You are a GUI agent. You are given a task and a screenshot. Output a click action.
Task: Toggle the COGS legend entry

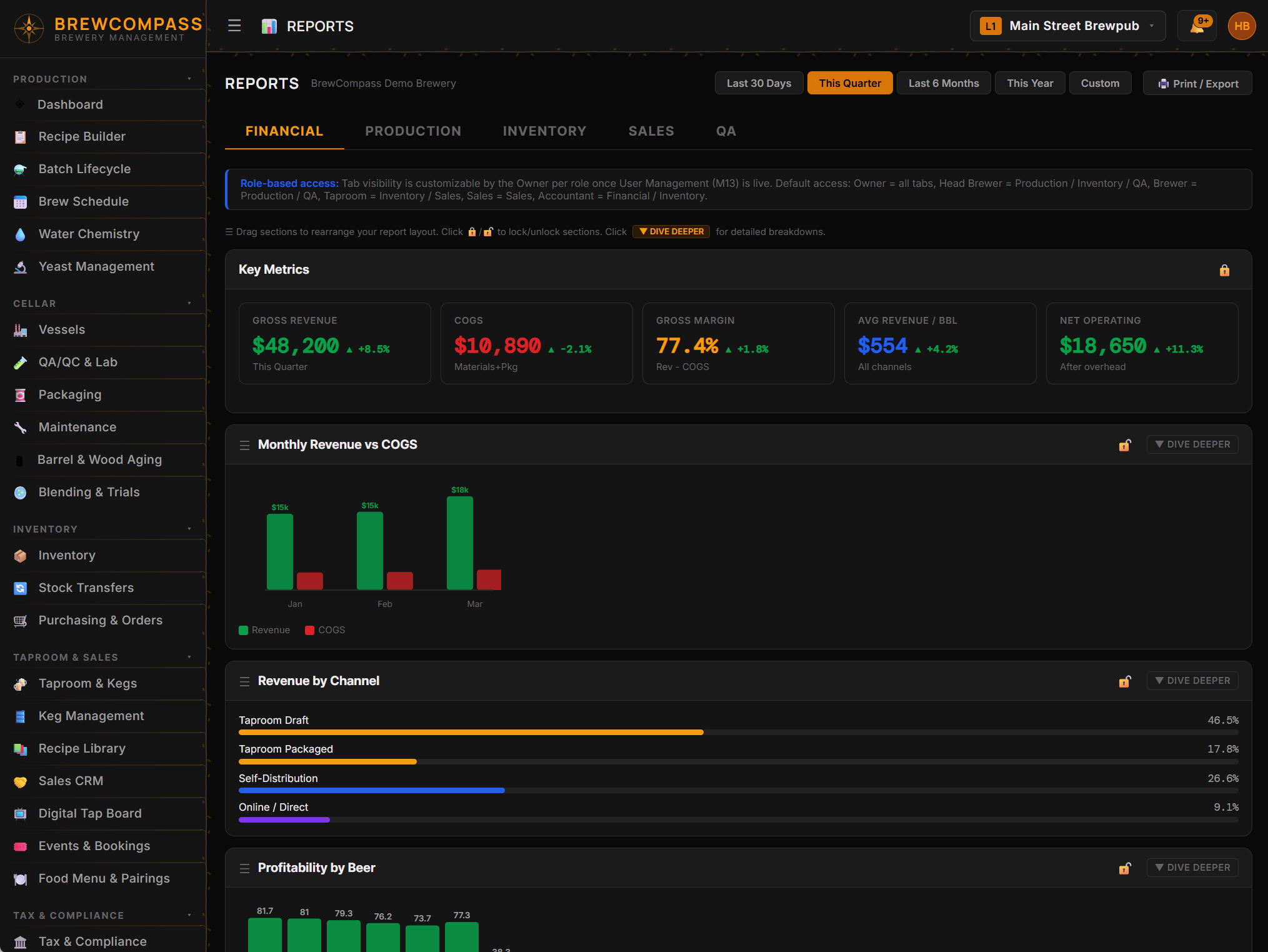coord(325,630)
